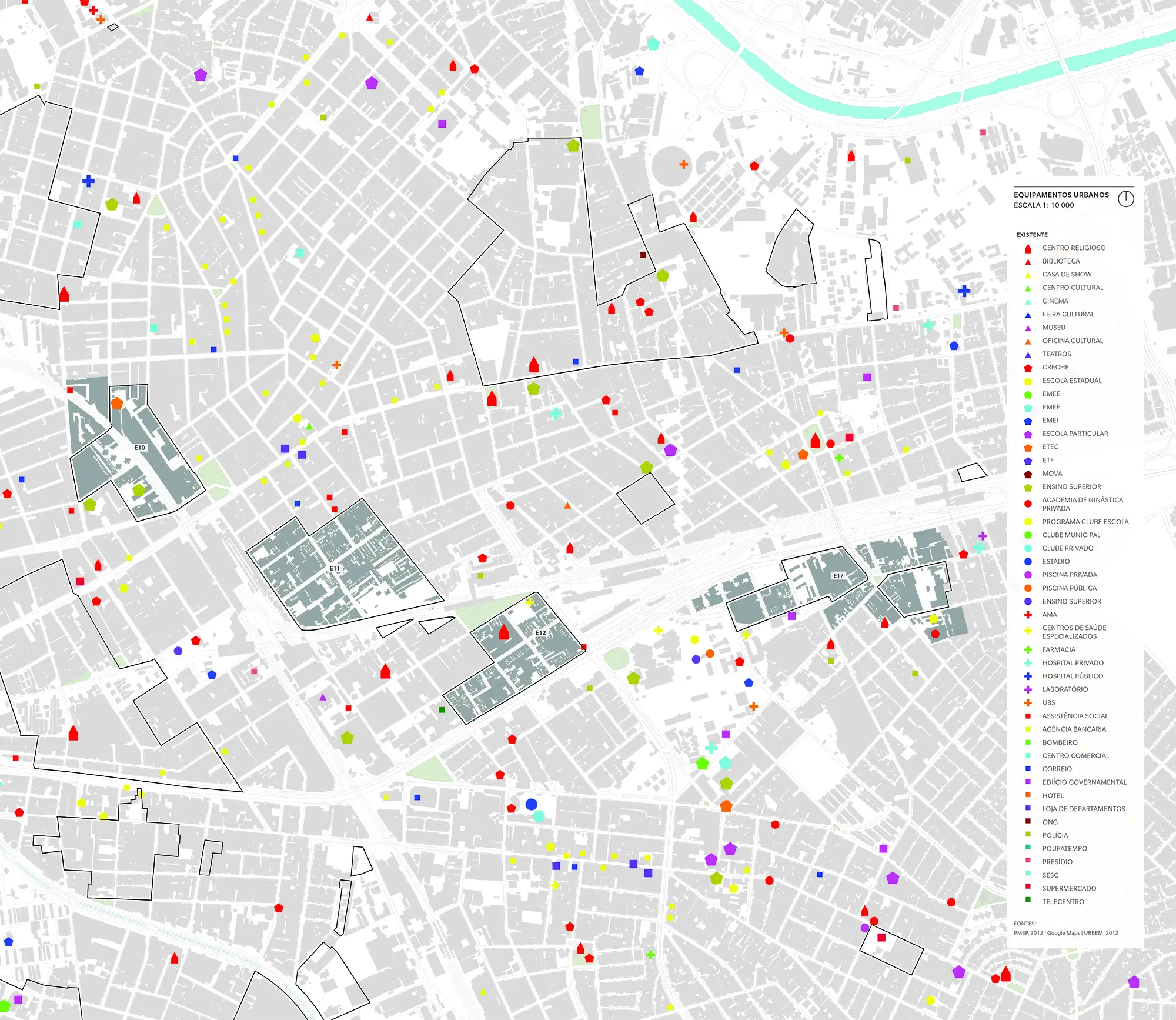
Task: Click the blue square Correio legend symbol
Action: pyautogui.click(x=1028, y=768)
